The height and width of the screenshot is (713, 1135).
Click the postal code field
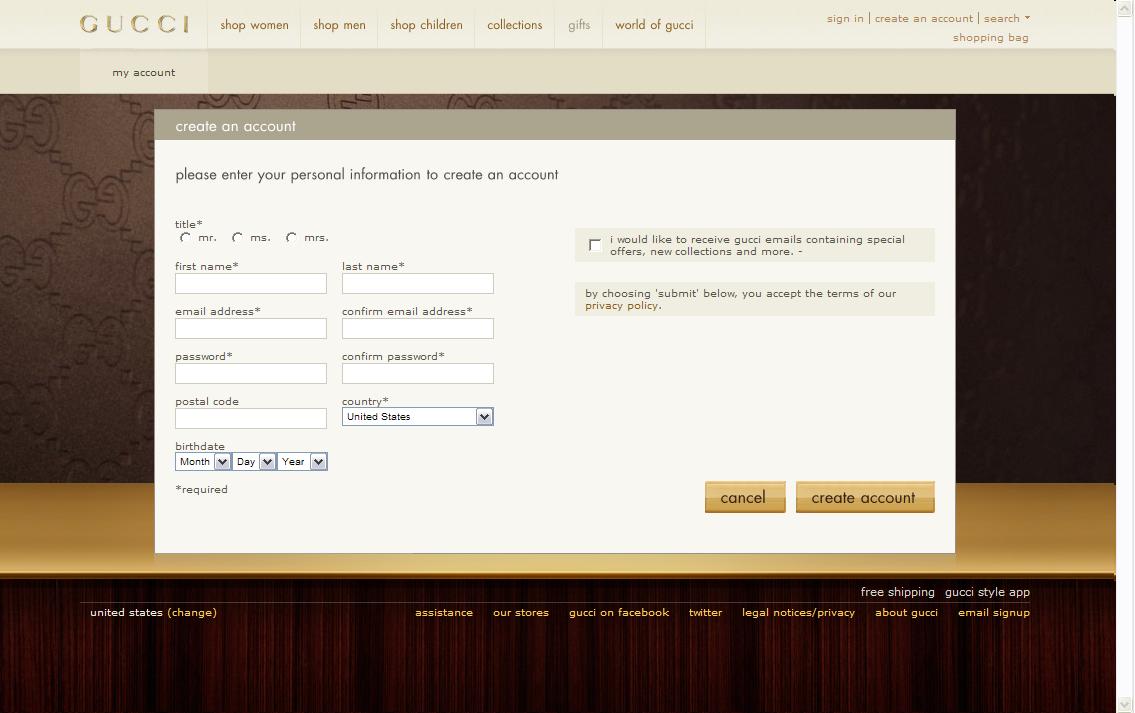pos(250,418)
